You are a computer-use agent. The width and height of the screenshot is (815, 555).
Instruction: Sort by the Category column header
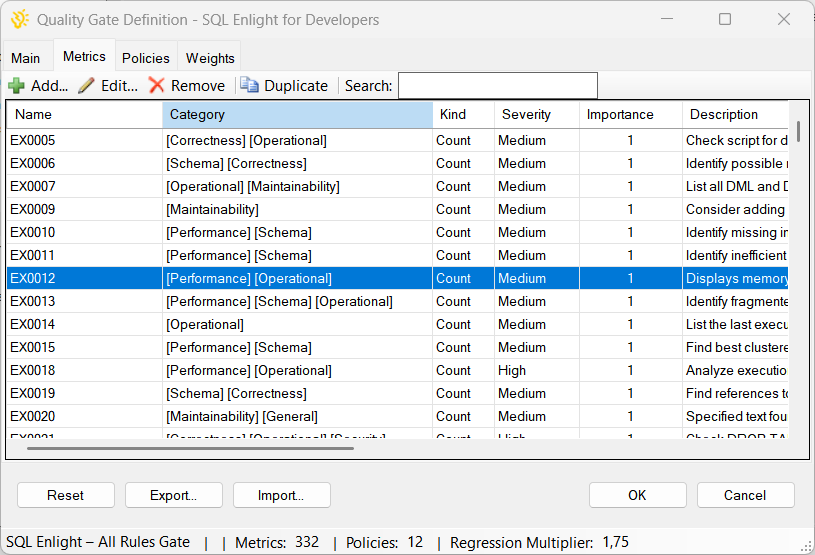297,114
